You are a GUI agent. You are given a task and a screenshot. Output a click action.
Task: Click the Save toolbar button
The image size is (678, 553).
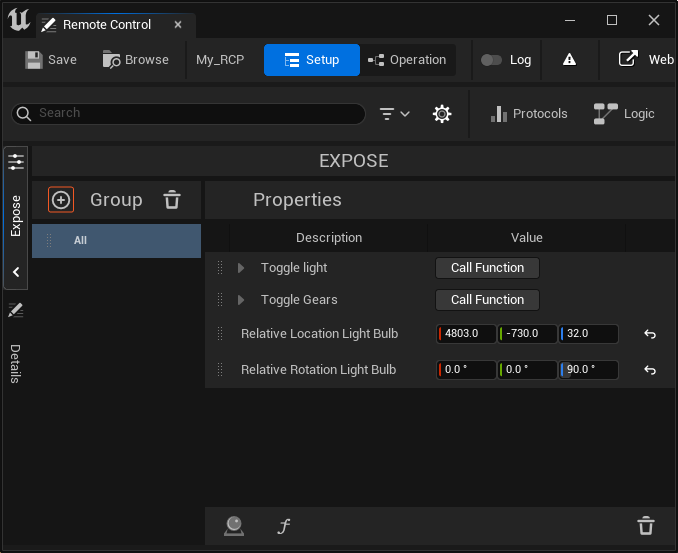click(x=50, y=60)
